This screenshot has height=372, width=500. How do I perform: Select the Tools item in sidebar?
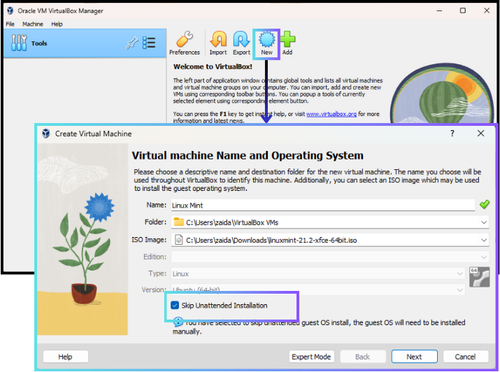point(85,43)
